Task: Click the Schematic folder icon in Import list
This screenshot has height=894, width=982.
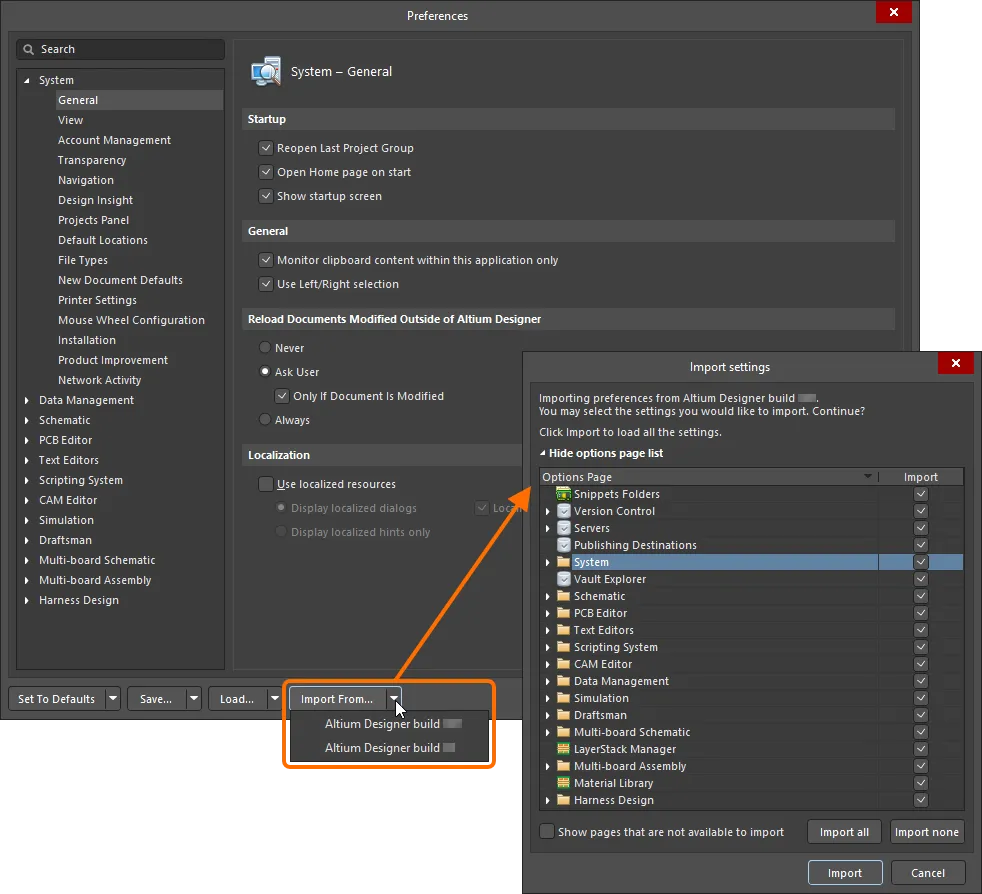Action: coord(563,595)
